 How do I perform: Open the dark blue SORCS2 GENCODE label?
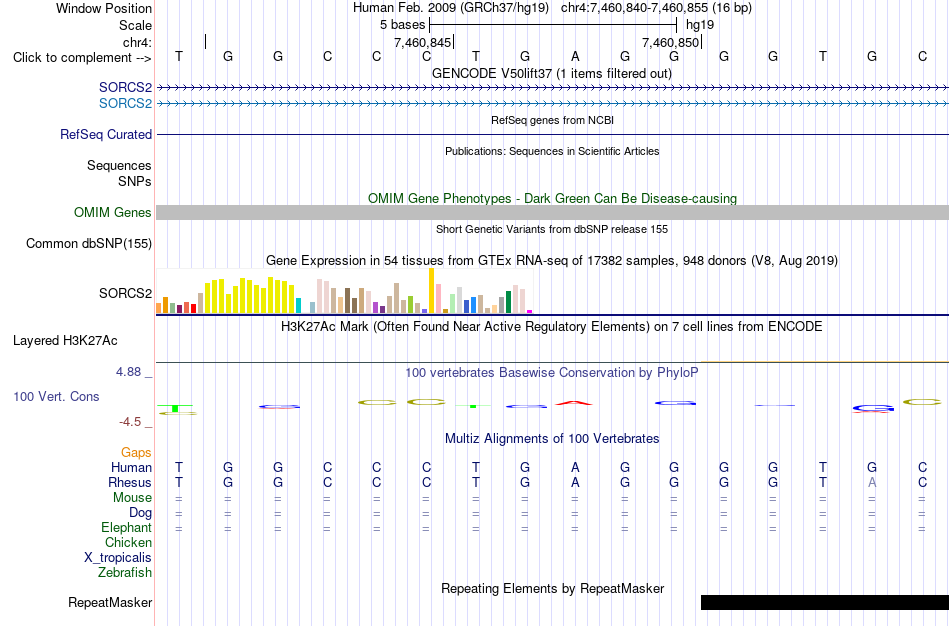coord(125,88)
